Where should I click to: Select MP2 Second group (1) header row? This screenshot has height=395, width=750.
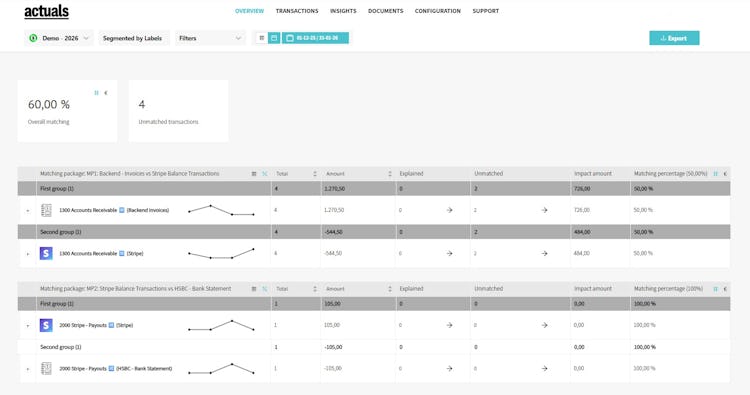pyautogui.click(x=374, y=347)
